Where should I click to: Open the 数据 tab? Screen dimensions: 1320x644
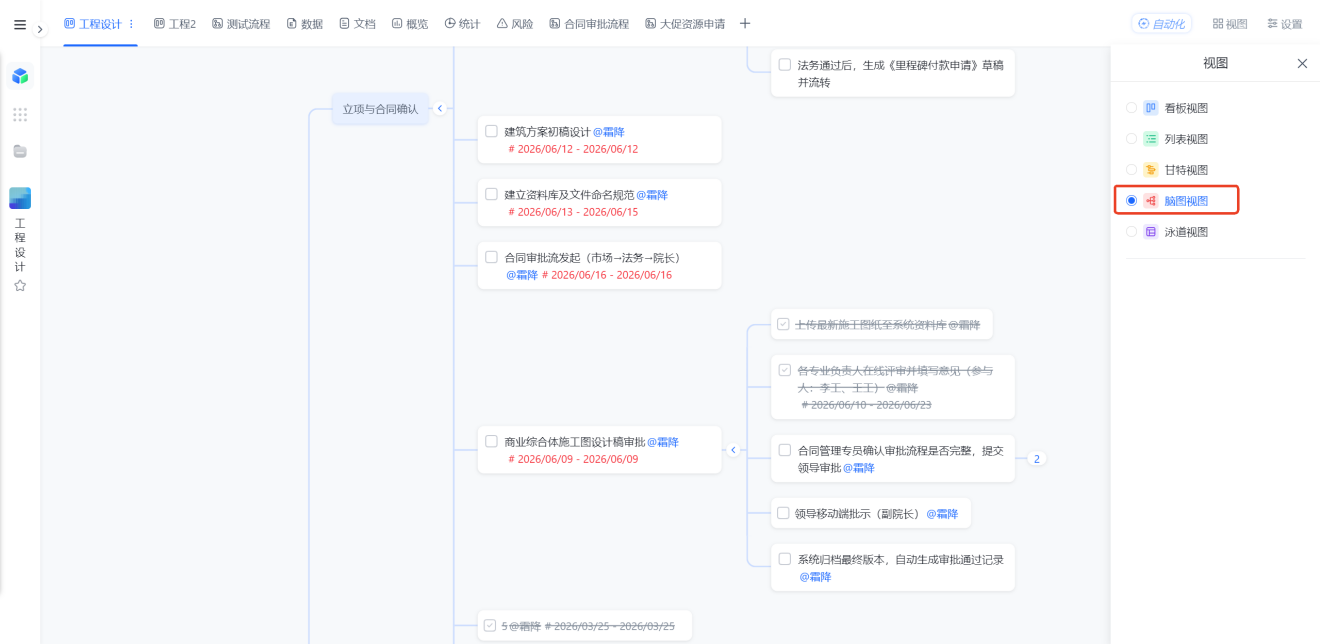305,23
